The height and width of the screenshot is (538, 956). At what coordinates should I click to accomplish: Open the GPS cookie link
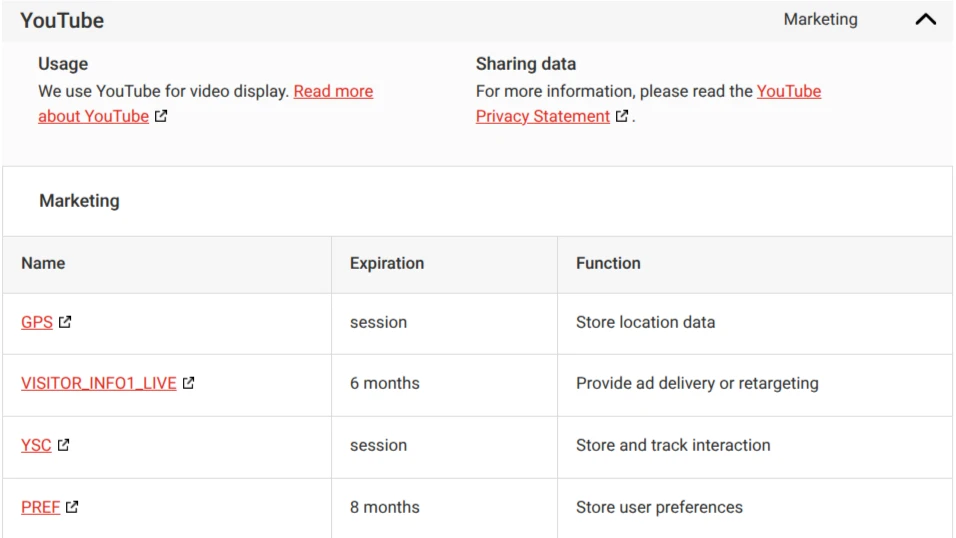pyautogui.click(x=37, y=322)
